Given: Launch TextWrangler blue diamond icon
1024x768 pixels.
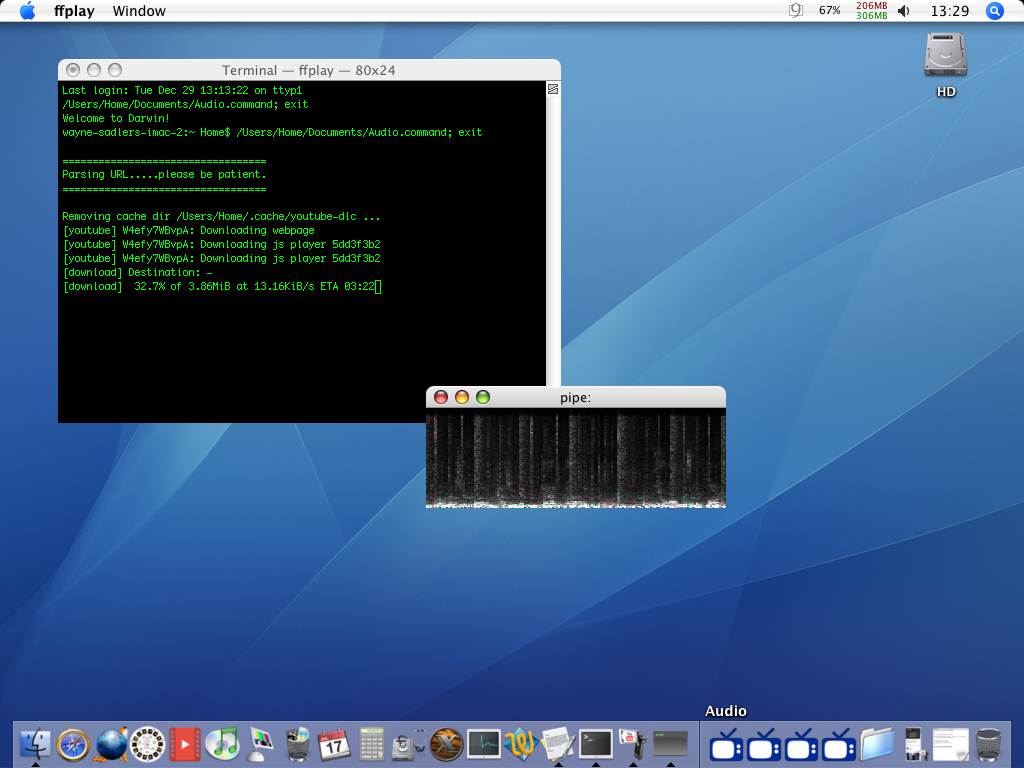Looking at the screenshot, I should 521,744.
